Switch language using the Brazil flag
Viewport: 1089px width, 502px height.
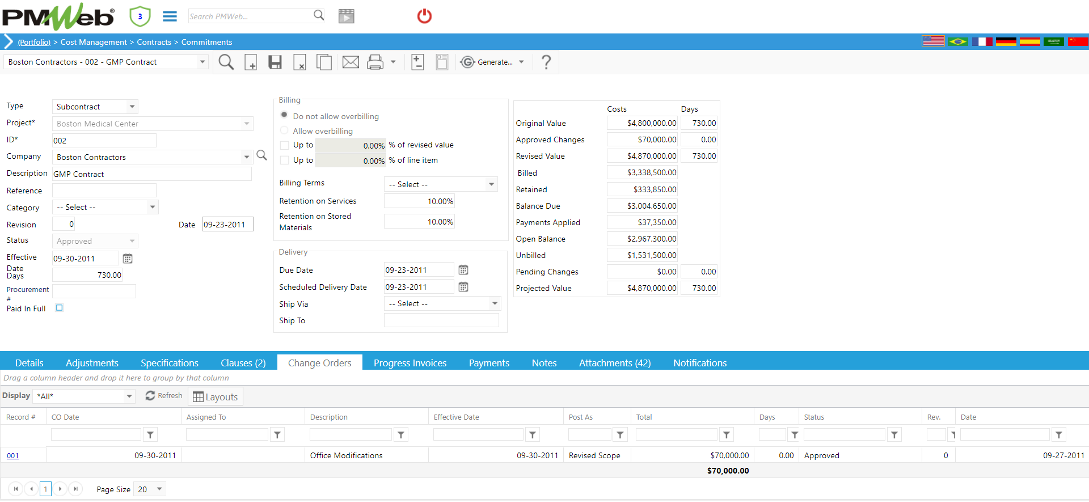pos(958,42)
